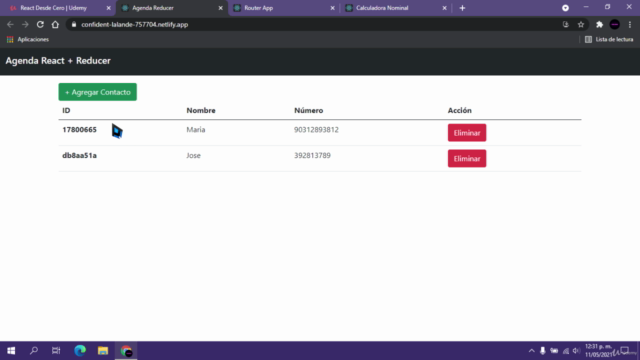
Task: Click the Número column header
Action: coord(309,111)
